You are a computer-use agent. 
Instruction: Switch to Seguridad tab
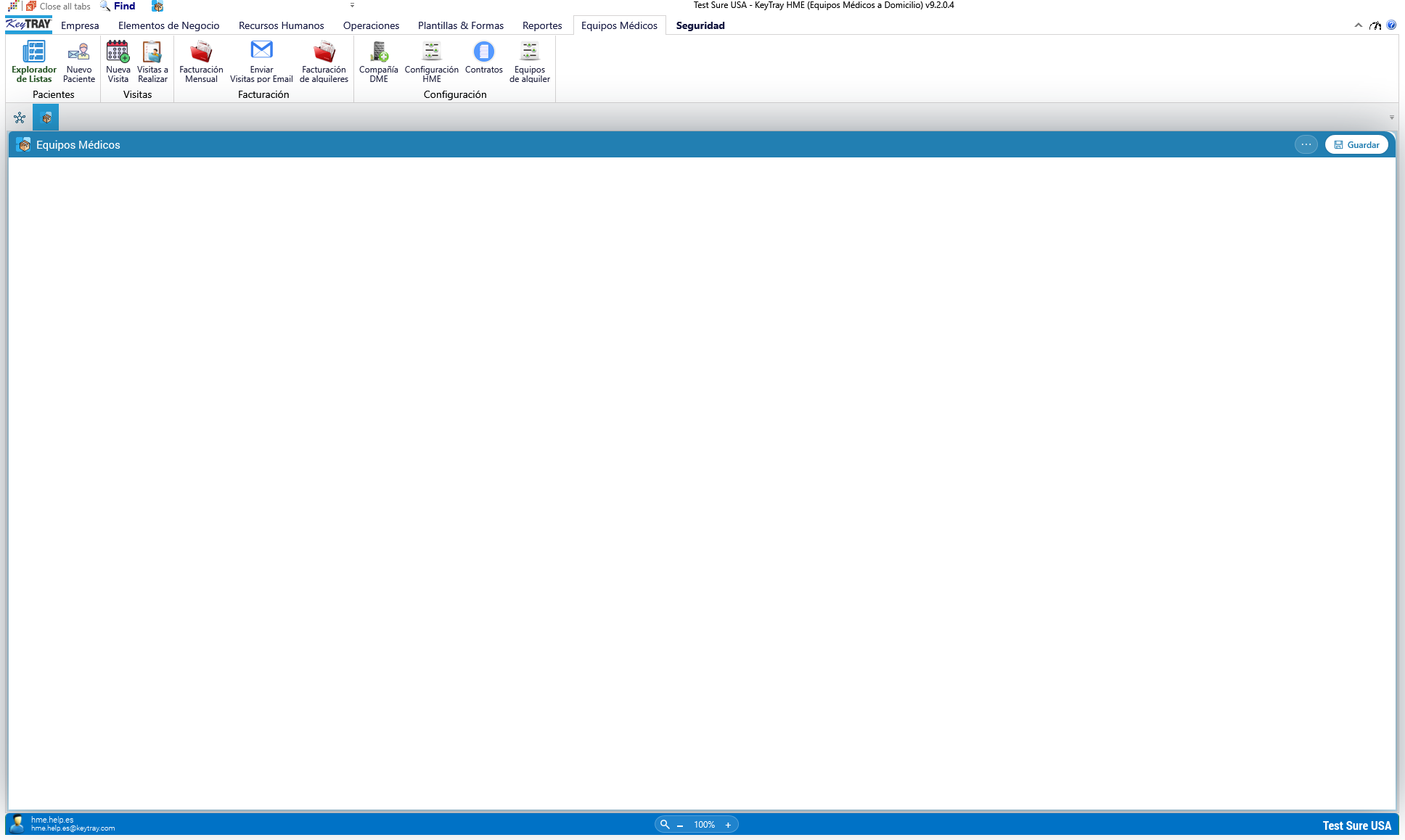coord(700,25)
